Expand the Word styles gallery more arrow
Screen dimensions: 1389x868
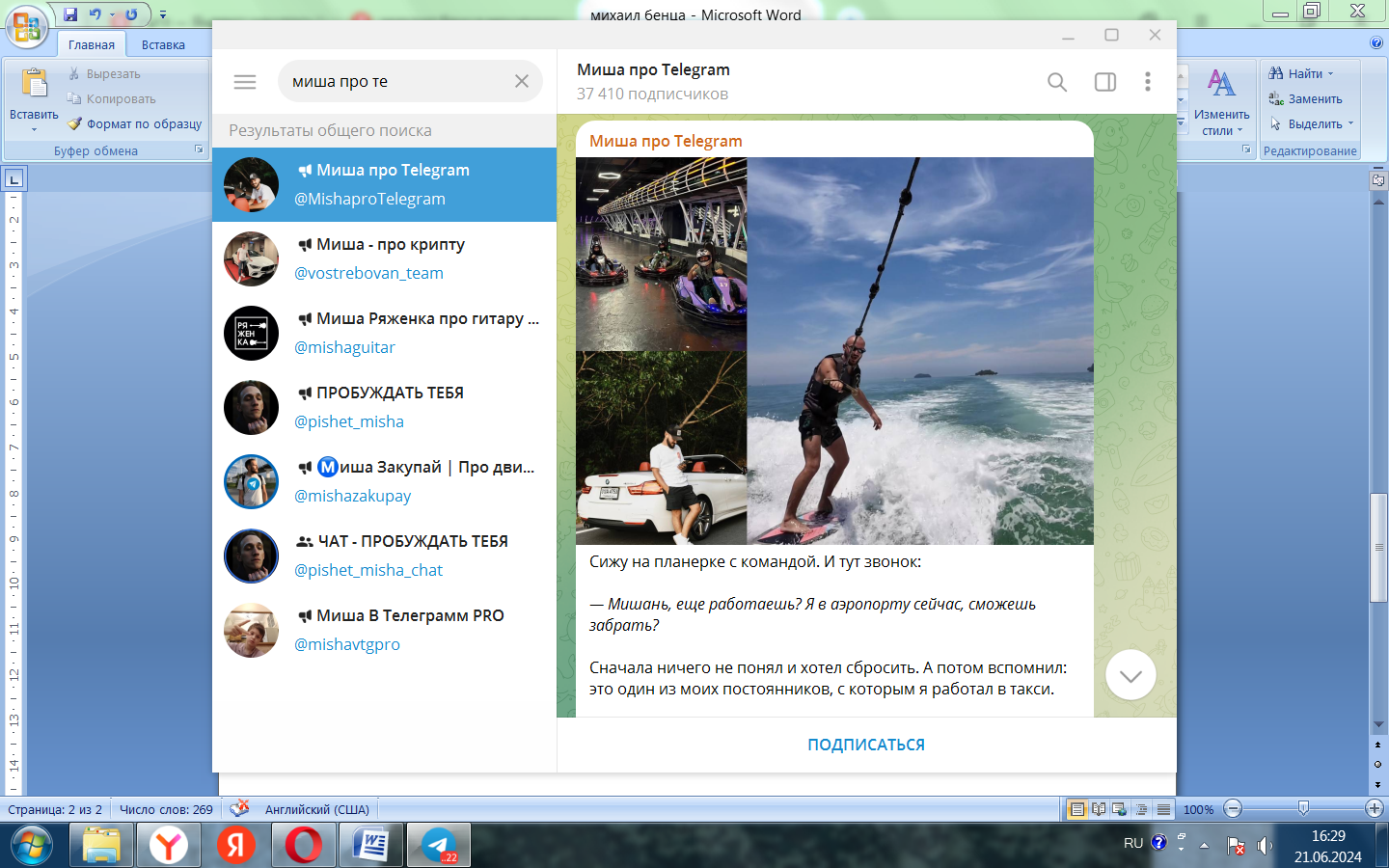point(1181,123)
